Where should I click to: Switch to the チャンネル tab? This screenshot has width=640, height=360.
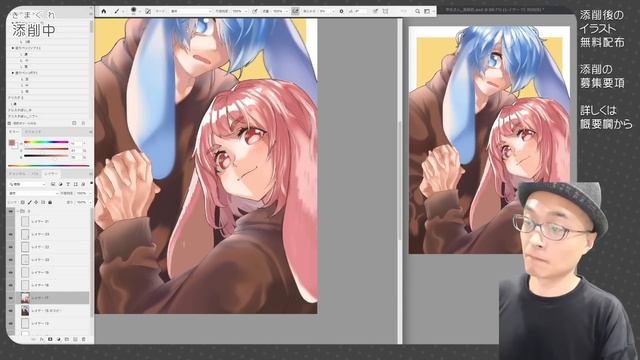18,173
